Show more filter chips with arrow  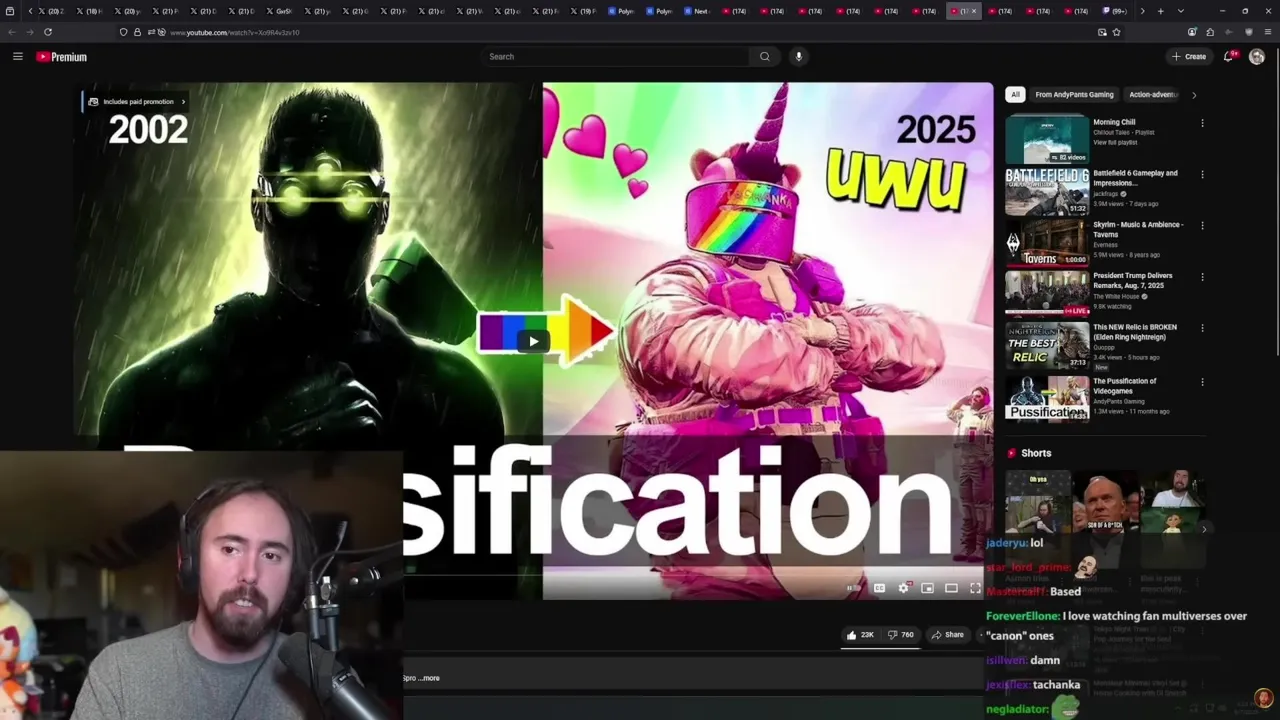[1193, 95]
